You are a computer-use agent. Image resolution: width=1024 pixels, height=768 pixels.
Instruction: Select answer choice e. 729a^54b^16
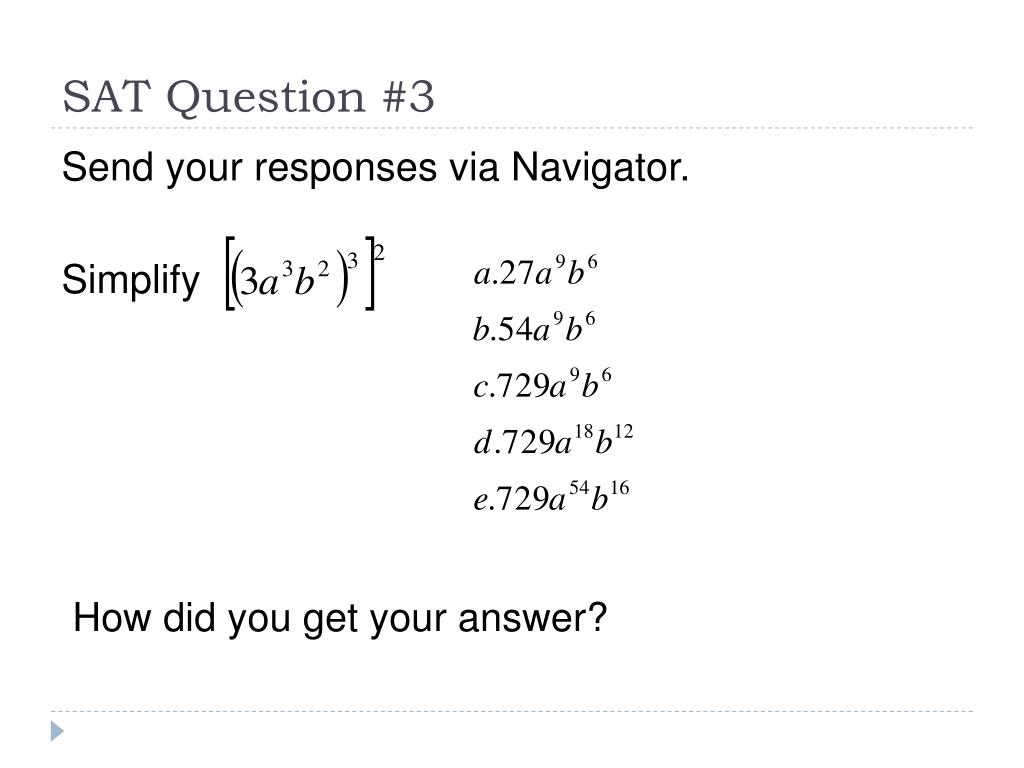pos(552,497)
